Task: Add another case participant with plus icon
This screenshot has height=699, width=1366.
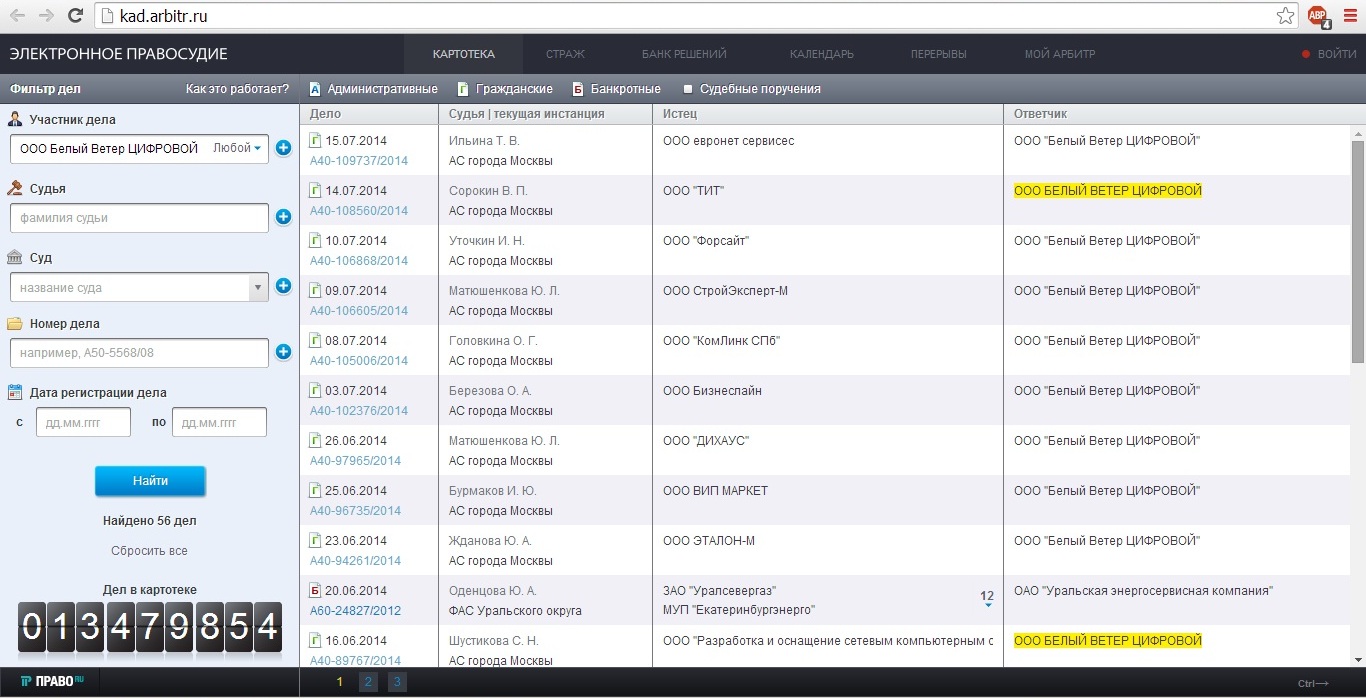Action: (x=283, y=148)
